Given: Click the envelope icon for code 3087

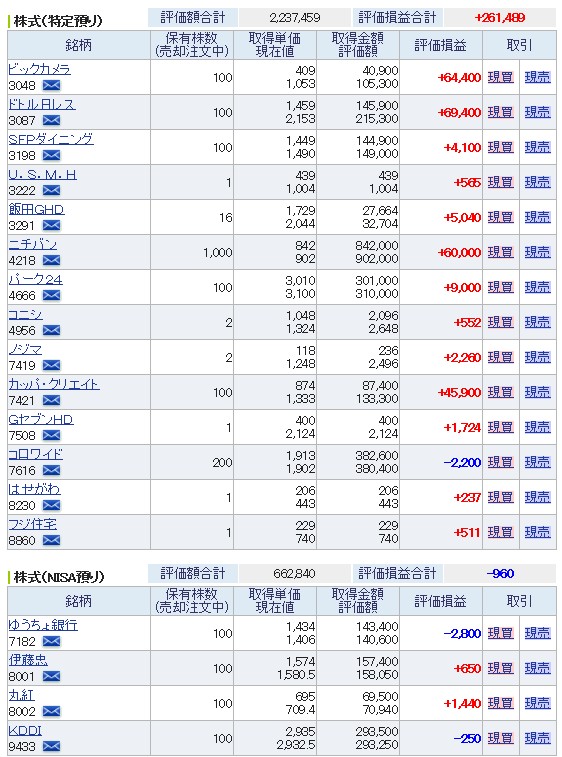Looking at the screenshot, I should click(51, 120).
